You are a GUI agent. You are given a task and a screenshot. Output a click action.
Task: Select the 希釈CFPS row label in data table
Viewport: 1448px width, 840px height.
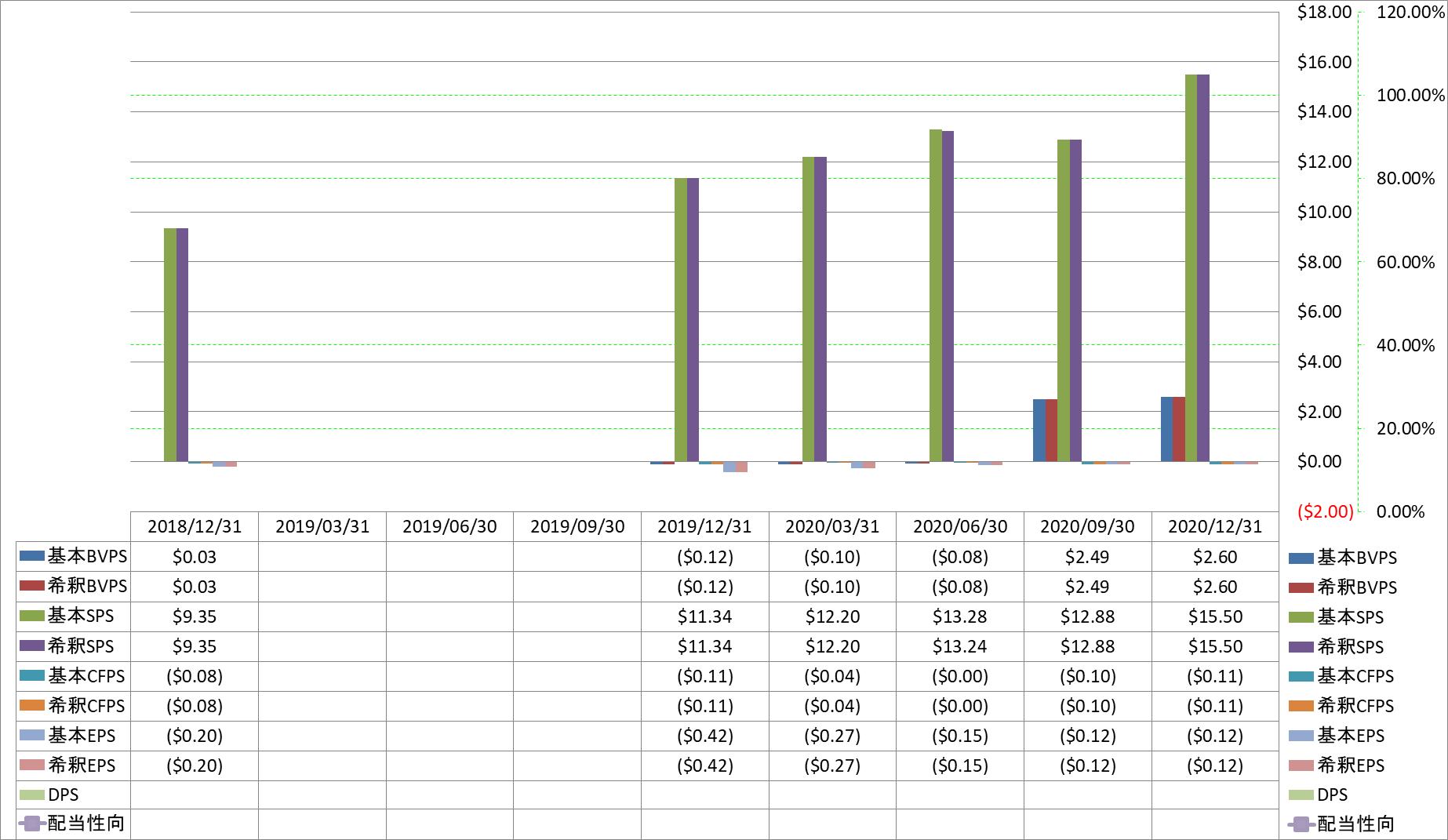pos(86,705)
